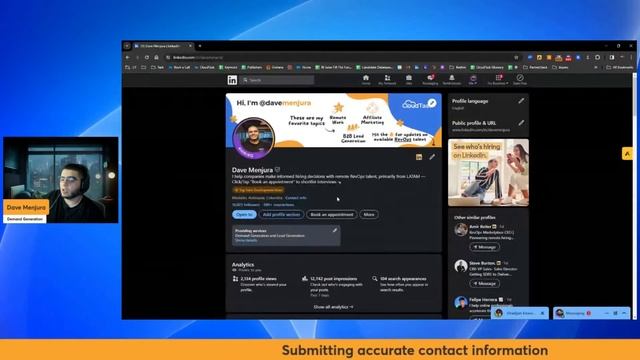Expand the Messaging overlay bar
The height and width of the screenshot is (360, 640).
pyautogui.click(x=624, y=313)
